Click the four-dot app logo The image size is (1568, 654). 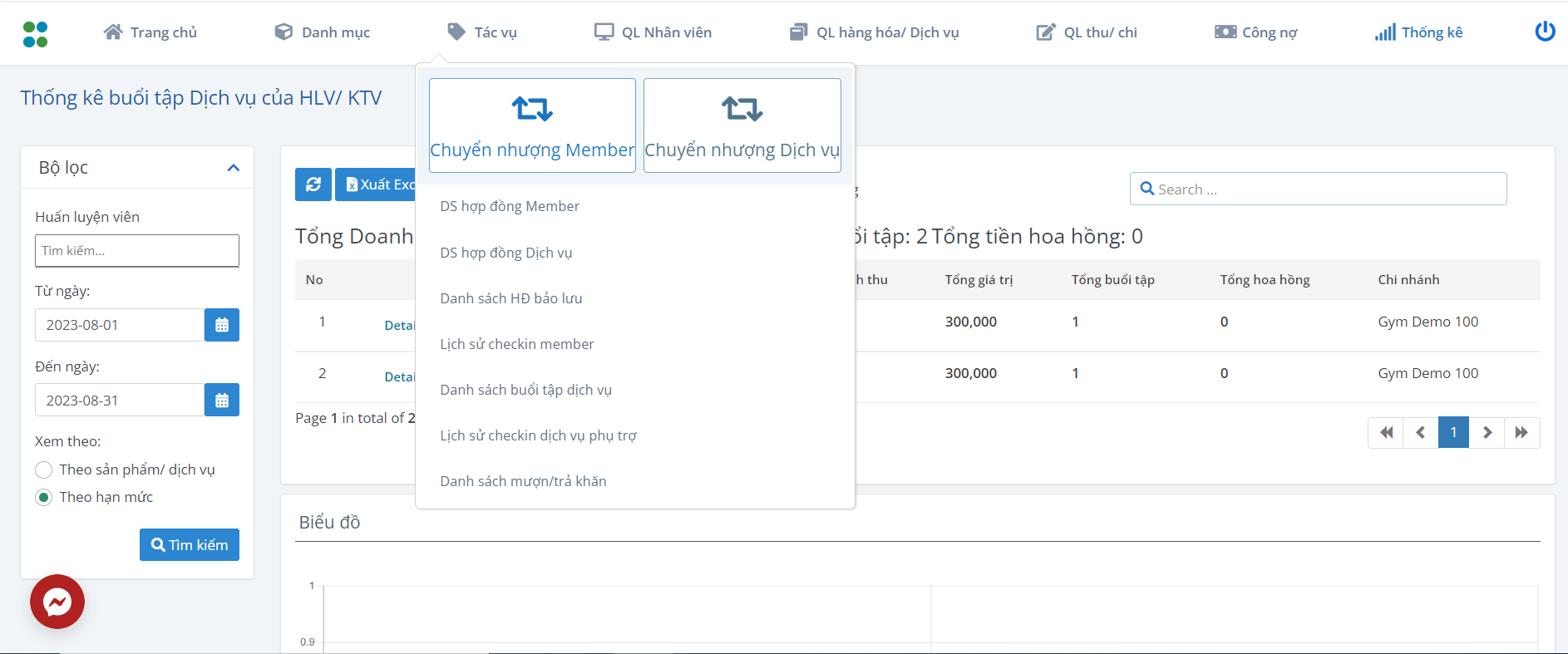point(35,34)
